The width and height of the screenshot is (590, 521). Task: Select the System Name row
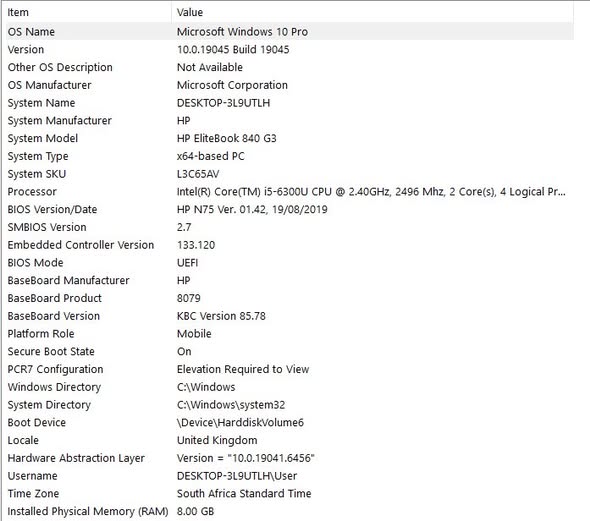tap(290, 103)
